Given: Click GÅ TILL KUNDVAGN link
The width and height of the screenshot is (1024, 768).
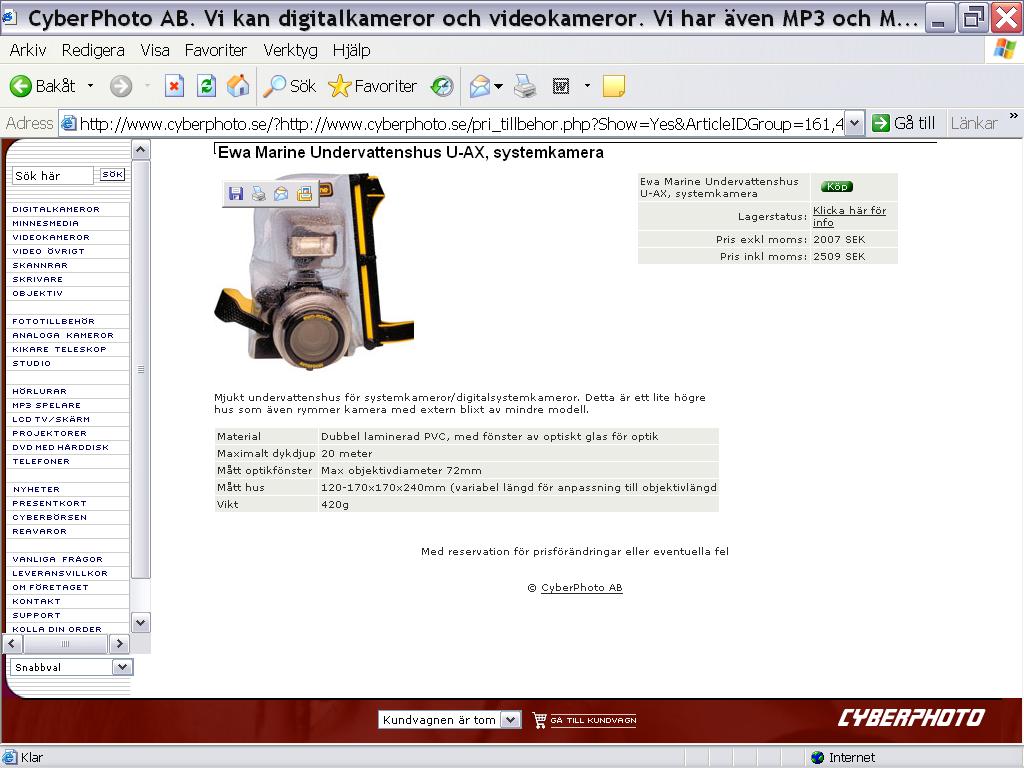Looking at the screenshot, I should coord(593,720).
